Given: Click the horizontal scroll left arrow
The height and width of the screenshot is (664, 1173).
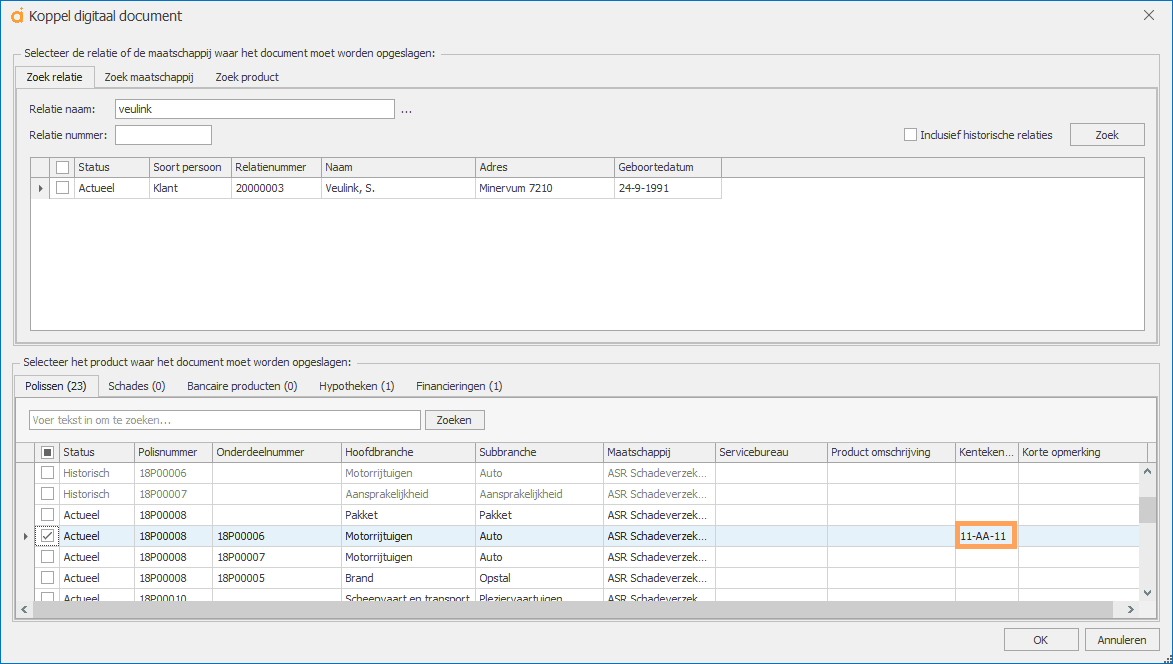Looking at the screenshot, I should tap(24, 610).
